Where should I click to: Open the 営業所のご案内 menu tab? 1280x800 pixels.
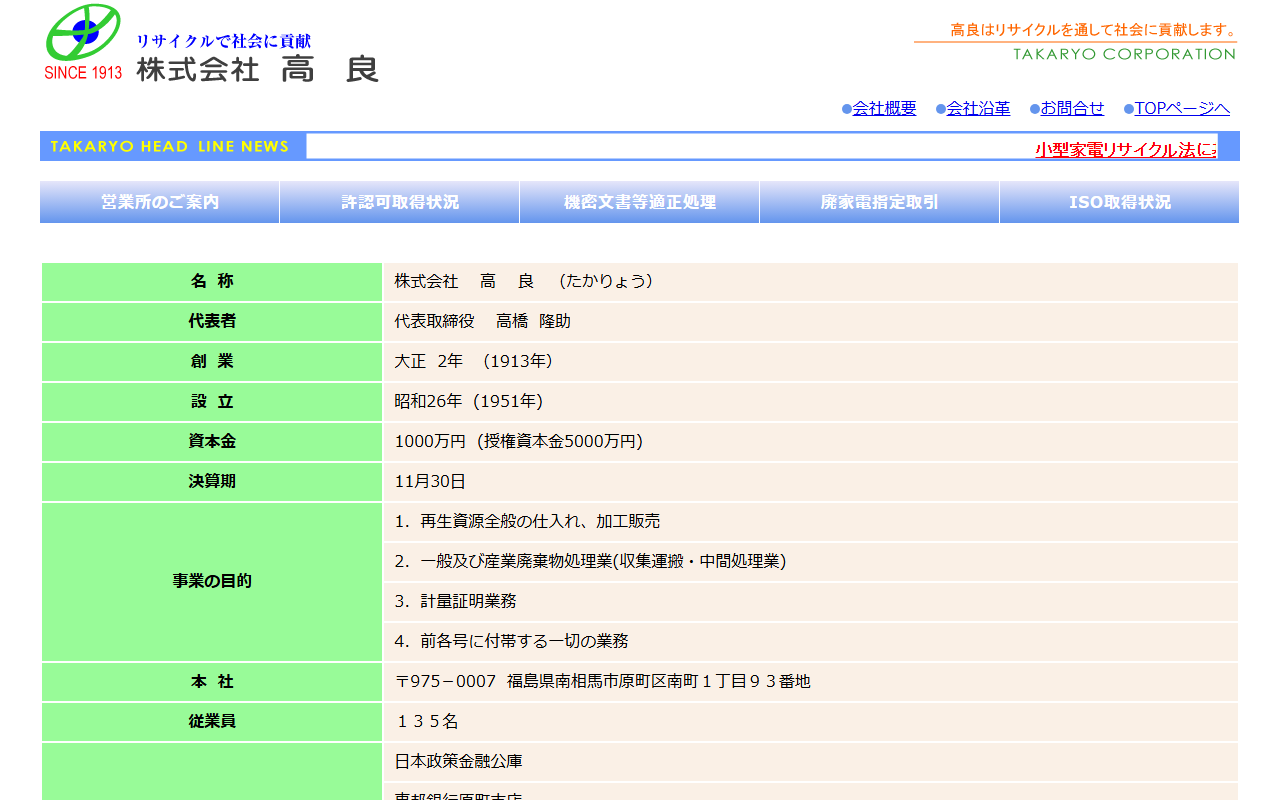coord(160,202)
